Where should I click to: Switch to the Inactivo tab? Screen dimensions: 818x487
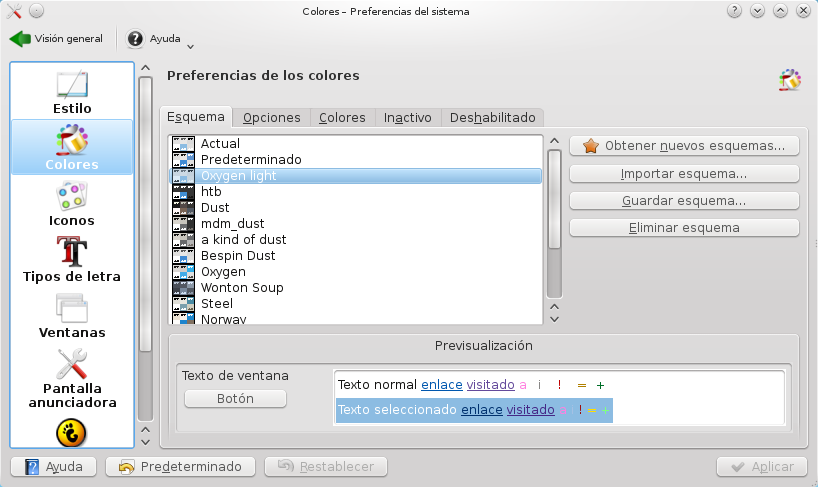[x=407, y=118]
